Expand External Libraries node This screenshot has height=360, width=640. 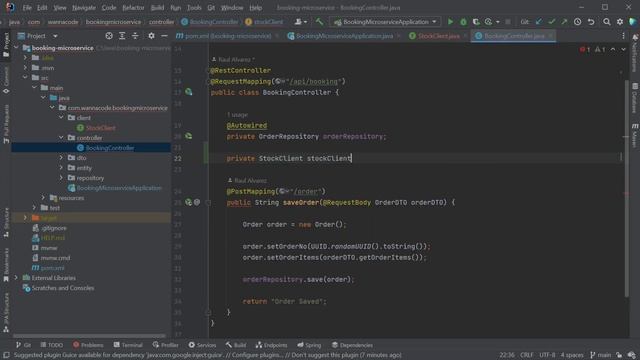pos(16,278)
